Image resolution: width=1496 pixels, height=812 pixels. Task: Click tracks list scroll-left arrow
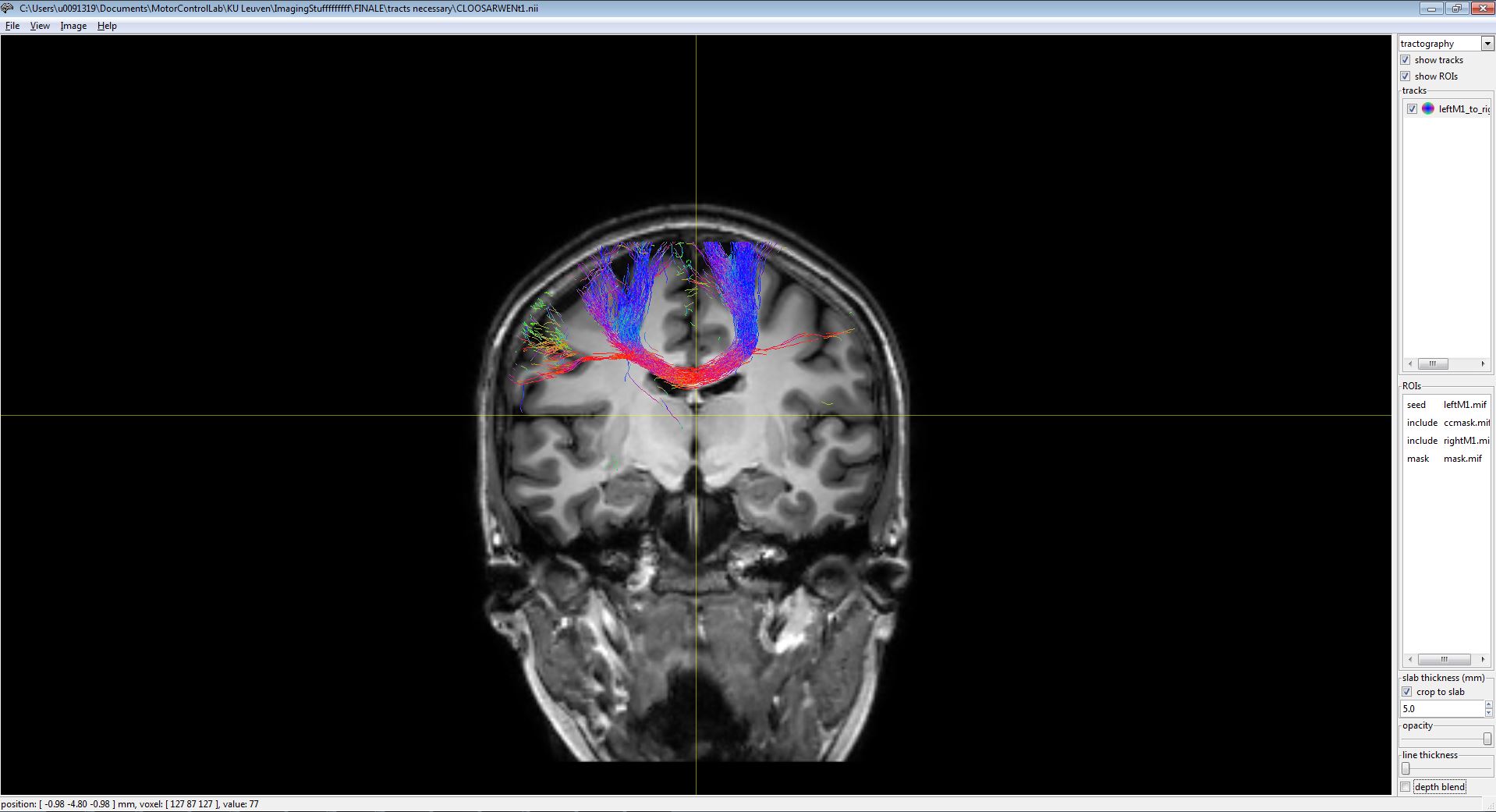(1409, 364)
